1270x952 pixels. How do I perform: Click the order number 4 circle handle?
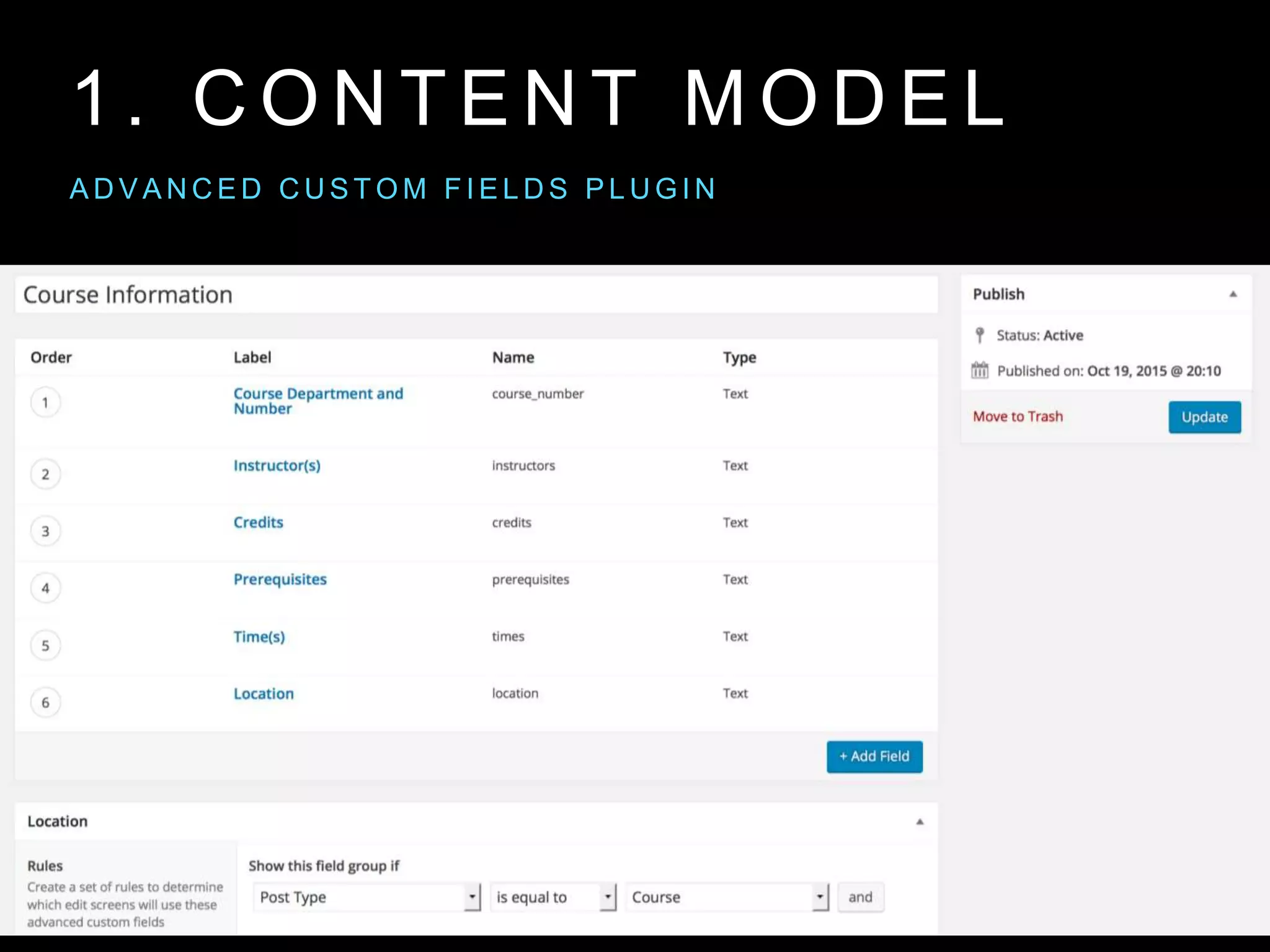pos(45,589)
